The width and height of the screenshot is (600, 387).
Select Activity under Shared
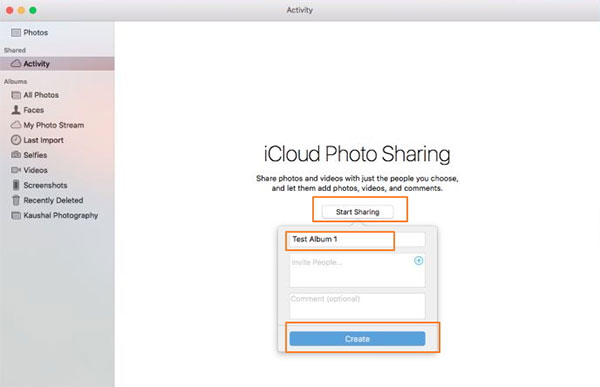pyautogui.click(x=57, y=64)
